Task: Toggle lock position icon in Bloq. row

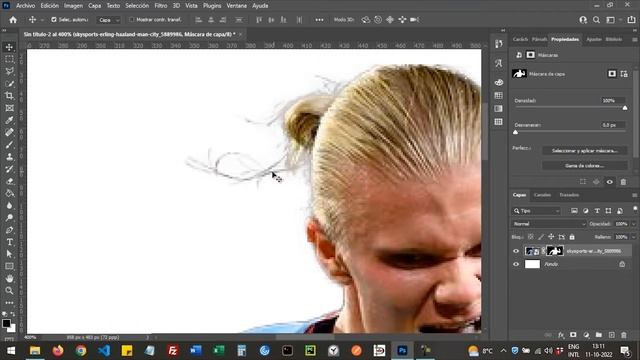Action: click(x=551, y=237)
